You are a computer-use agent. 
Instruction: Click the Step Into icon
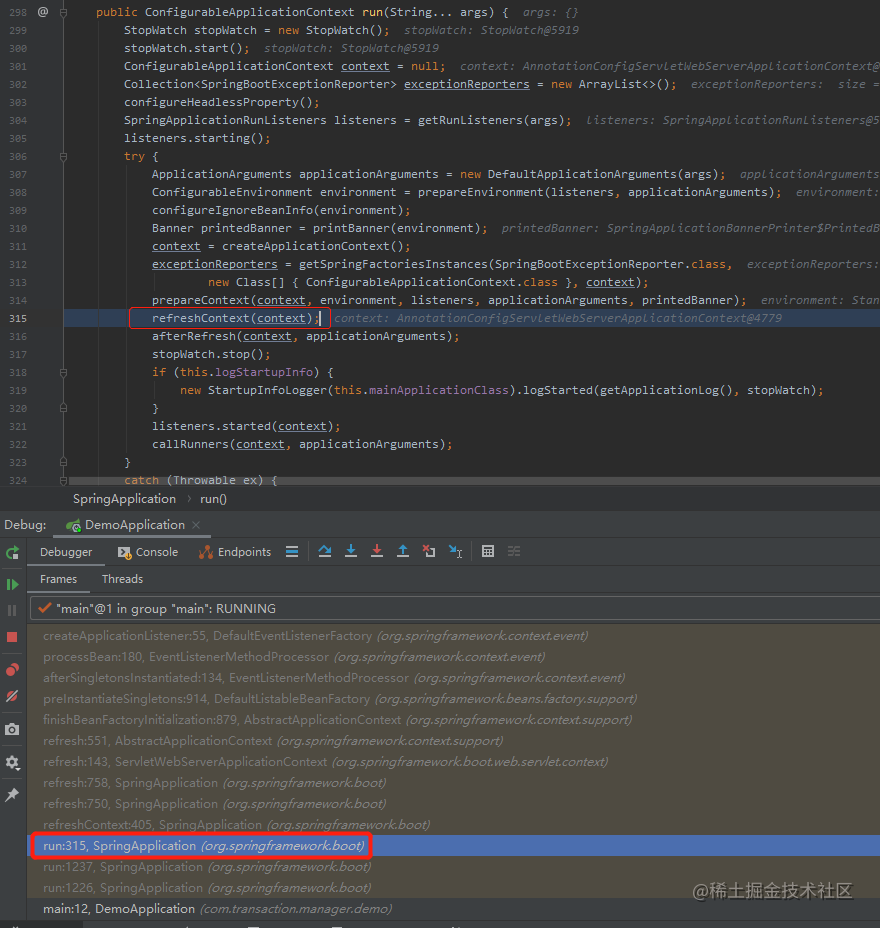(x=351, y=552)
